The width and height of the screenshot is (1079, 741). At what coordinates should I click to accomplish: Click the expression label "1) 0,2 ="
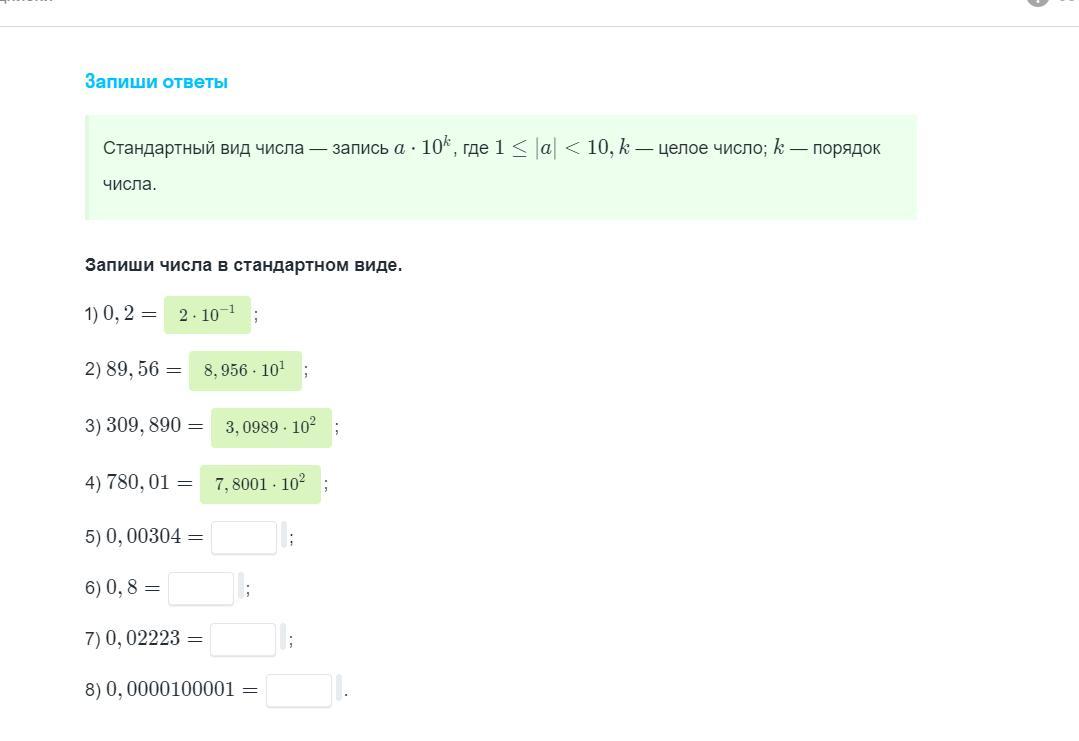point(121,314)
